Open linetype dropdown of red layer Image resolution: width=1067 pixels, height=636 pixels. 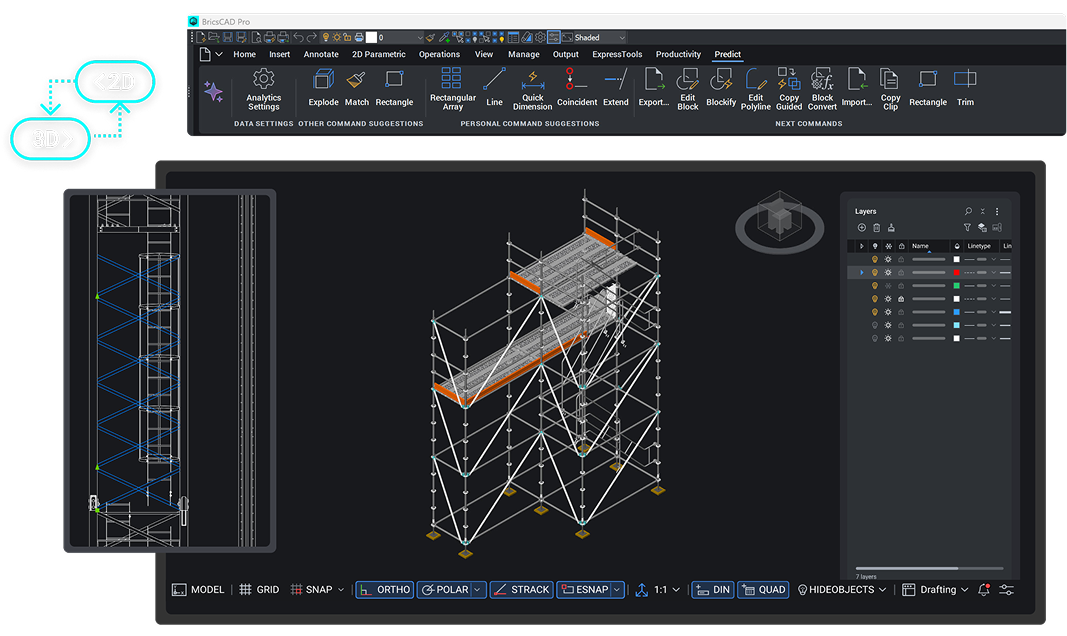[994, 273]
